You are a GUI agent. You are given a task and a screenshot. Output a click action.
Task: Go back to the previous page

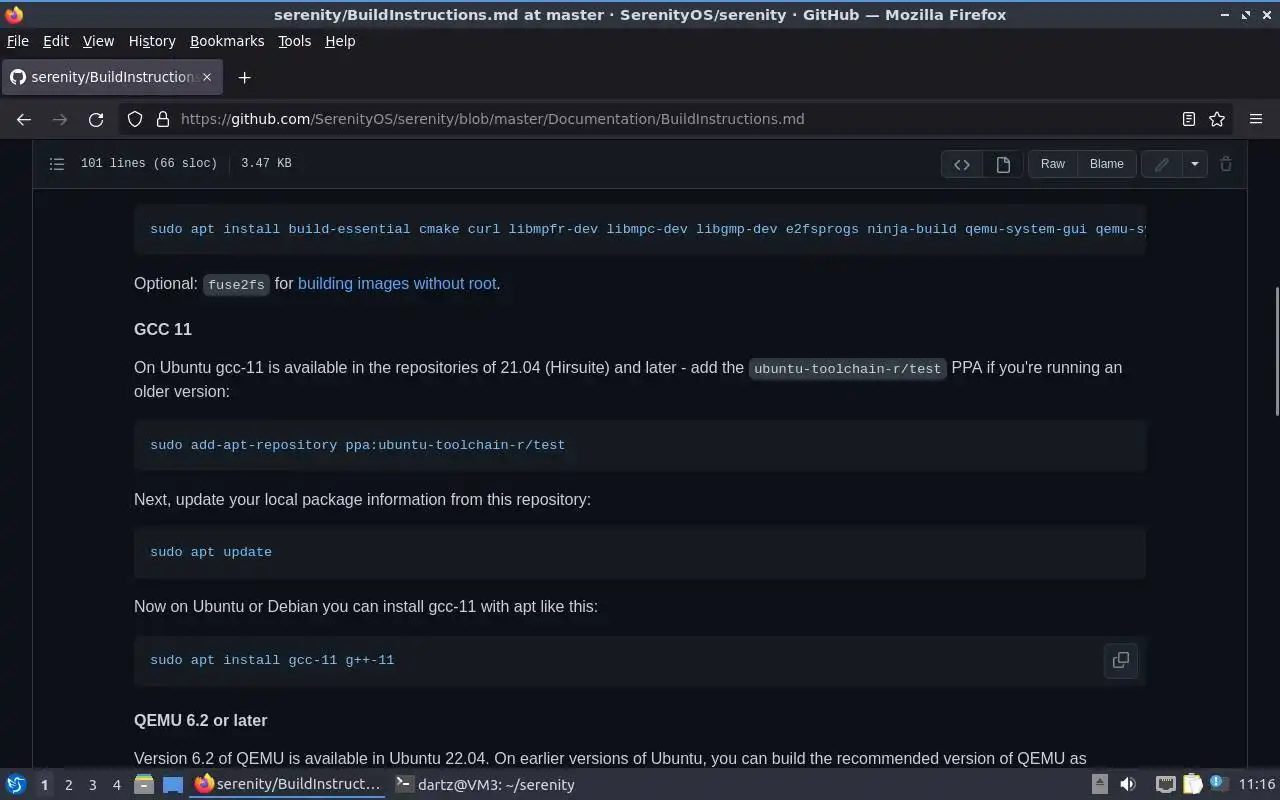pyautogui.click(x=24, y=119)
